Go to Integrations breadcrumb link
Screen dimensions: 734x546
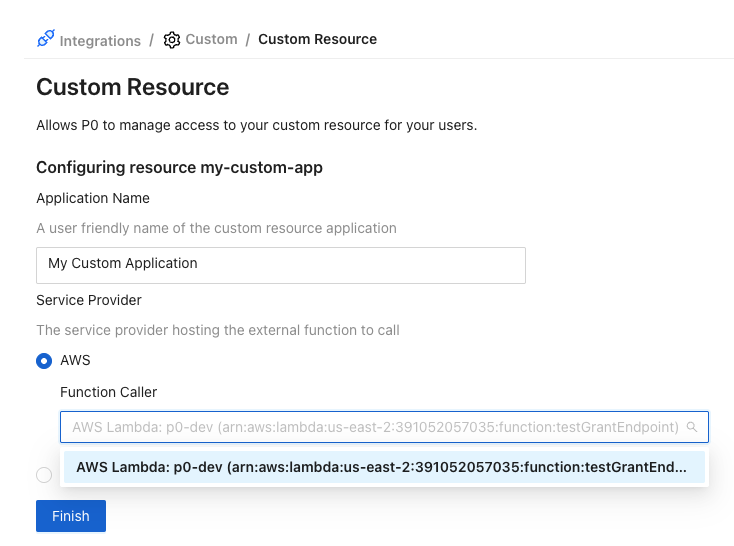[100, 41]
